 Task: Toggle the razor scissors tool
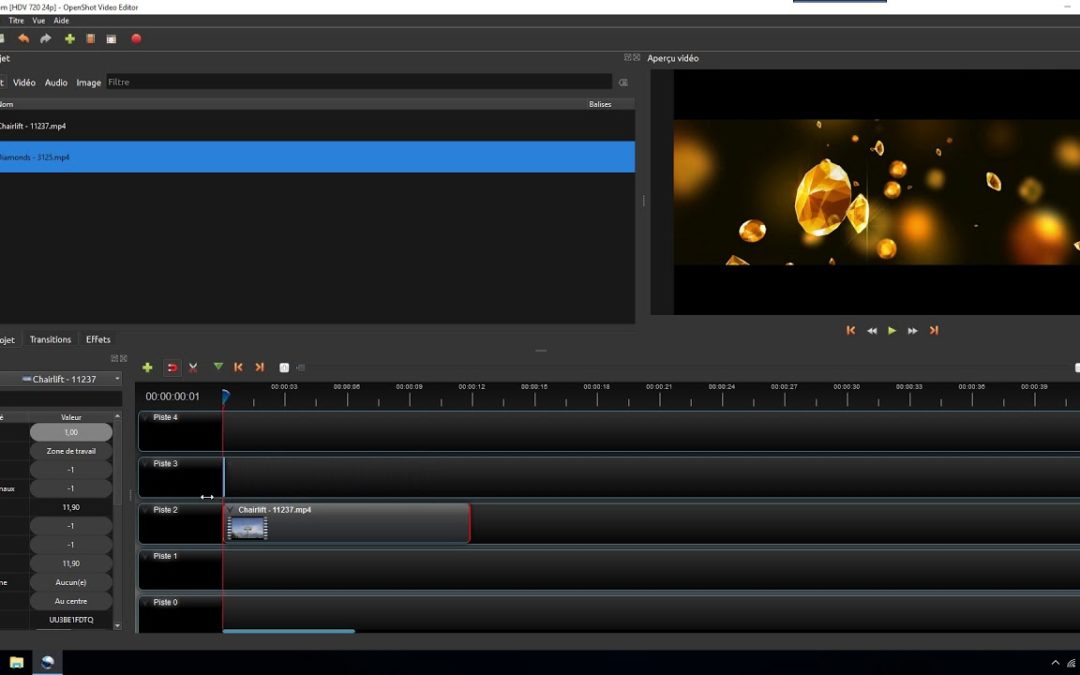(x=193, y=368)
